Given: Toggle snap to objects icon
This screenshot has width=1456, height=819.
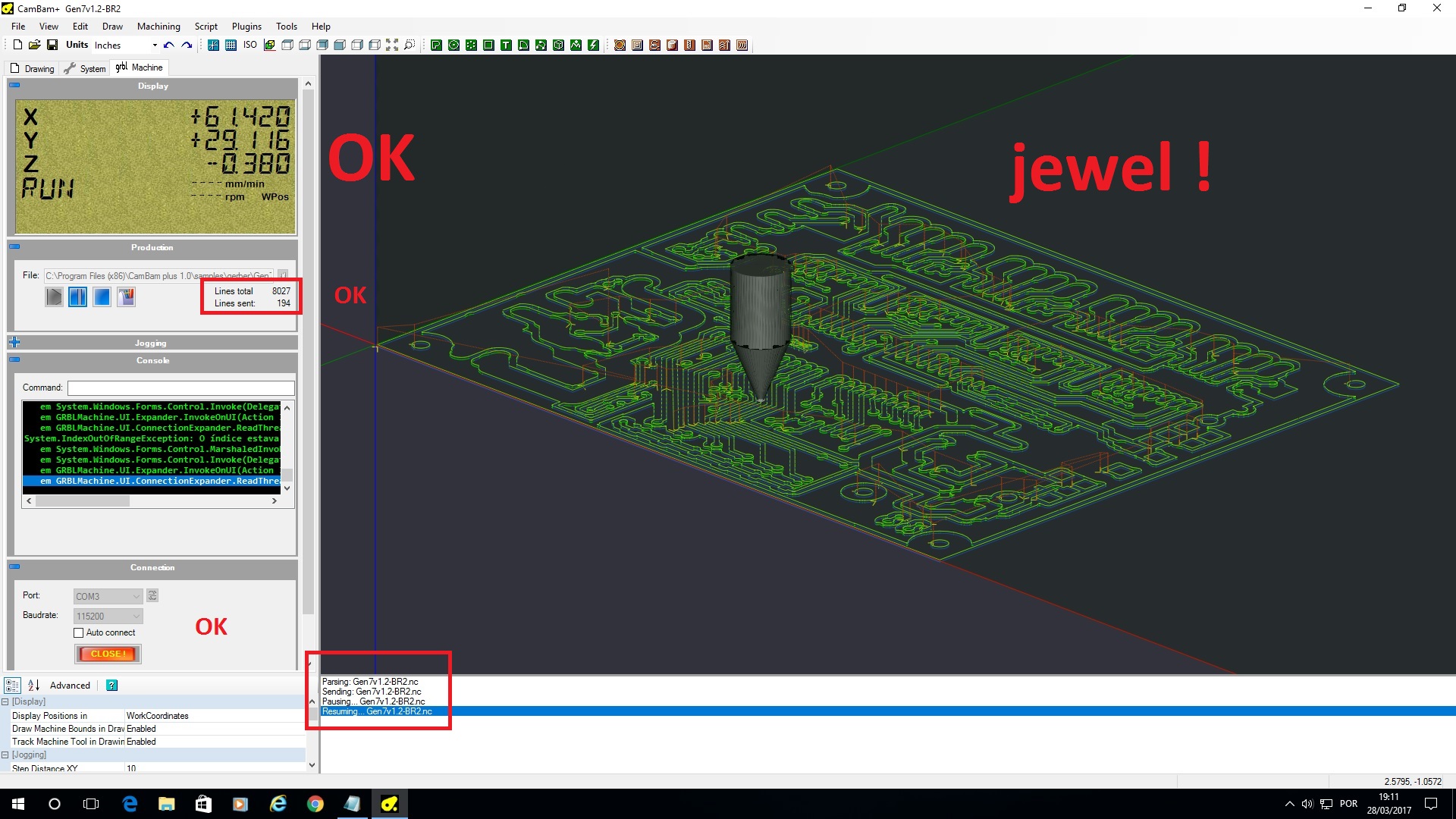Looking at the screenshot, I should pyautogui.click(x=213, y=45).
